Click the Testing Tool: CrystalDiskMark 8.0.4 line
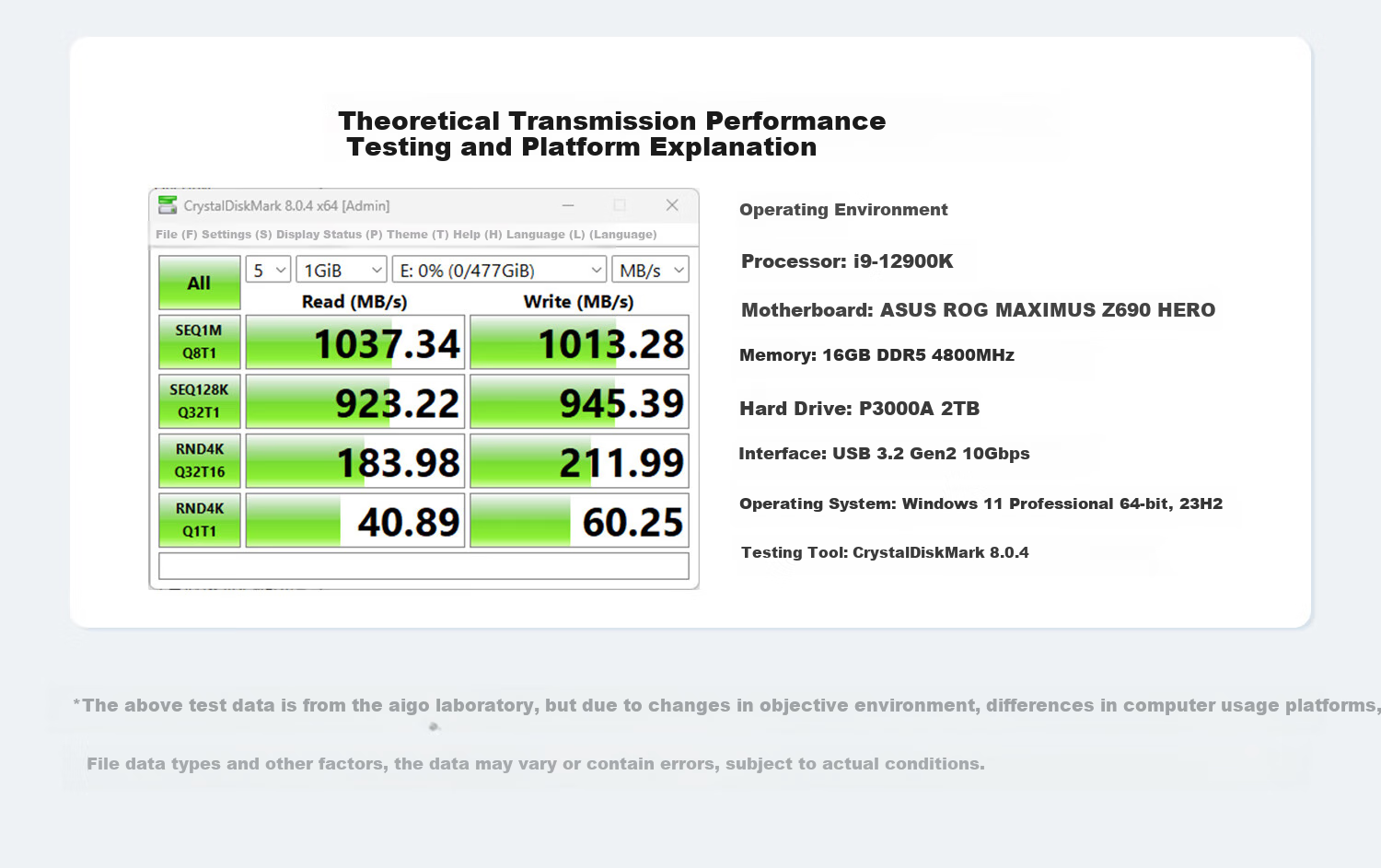This screenshot has width=1381, height=868. point(885,552)
